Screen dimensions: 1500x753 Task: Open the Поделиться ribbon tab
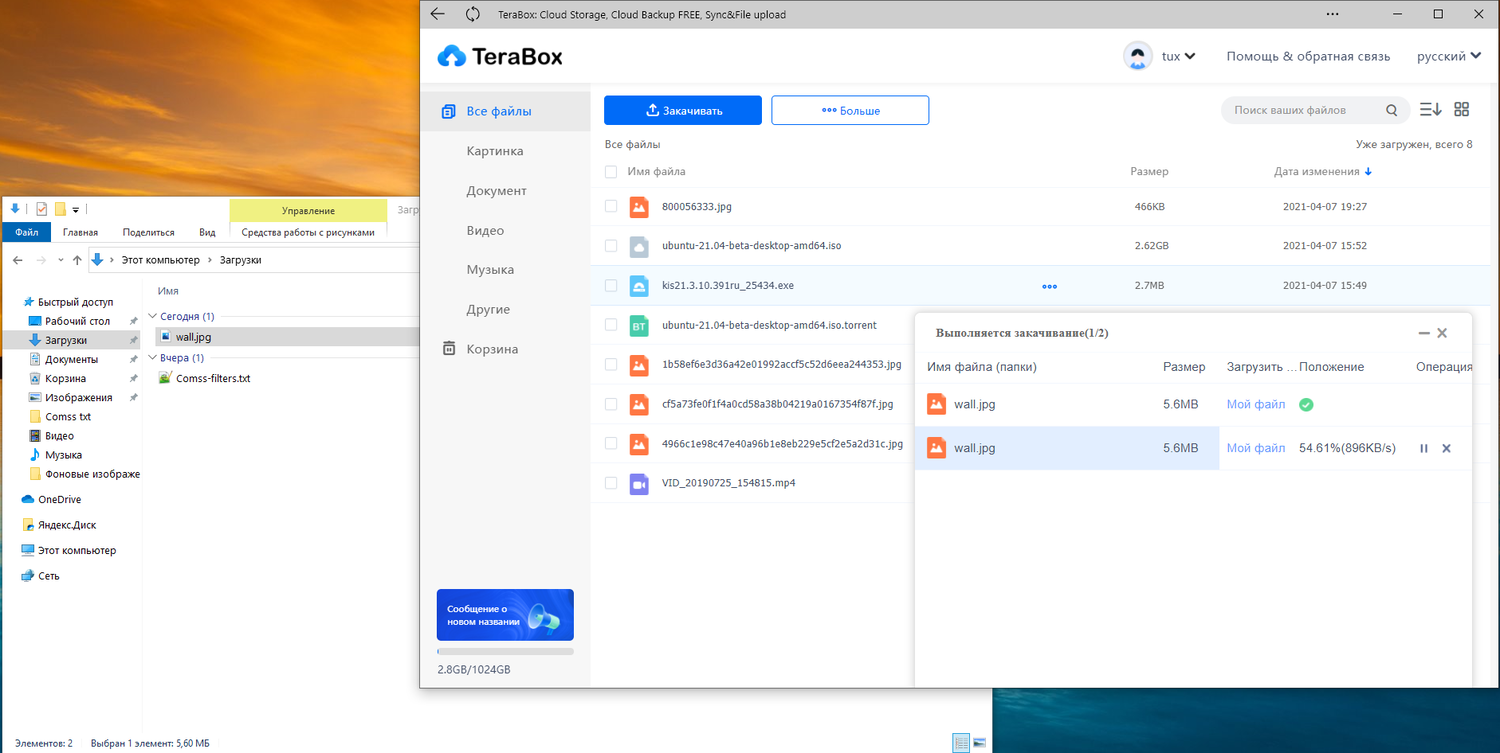[148, 232]
